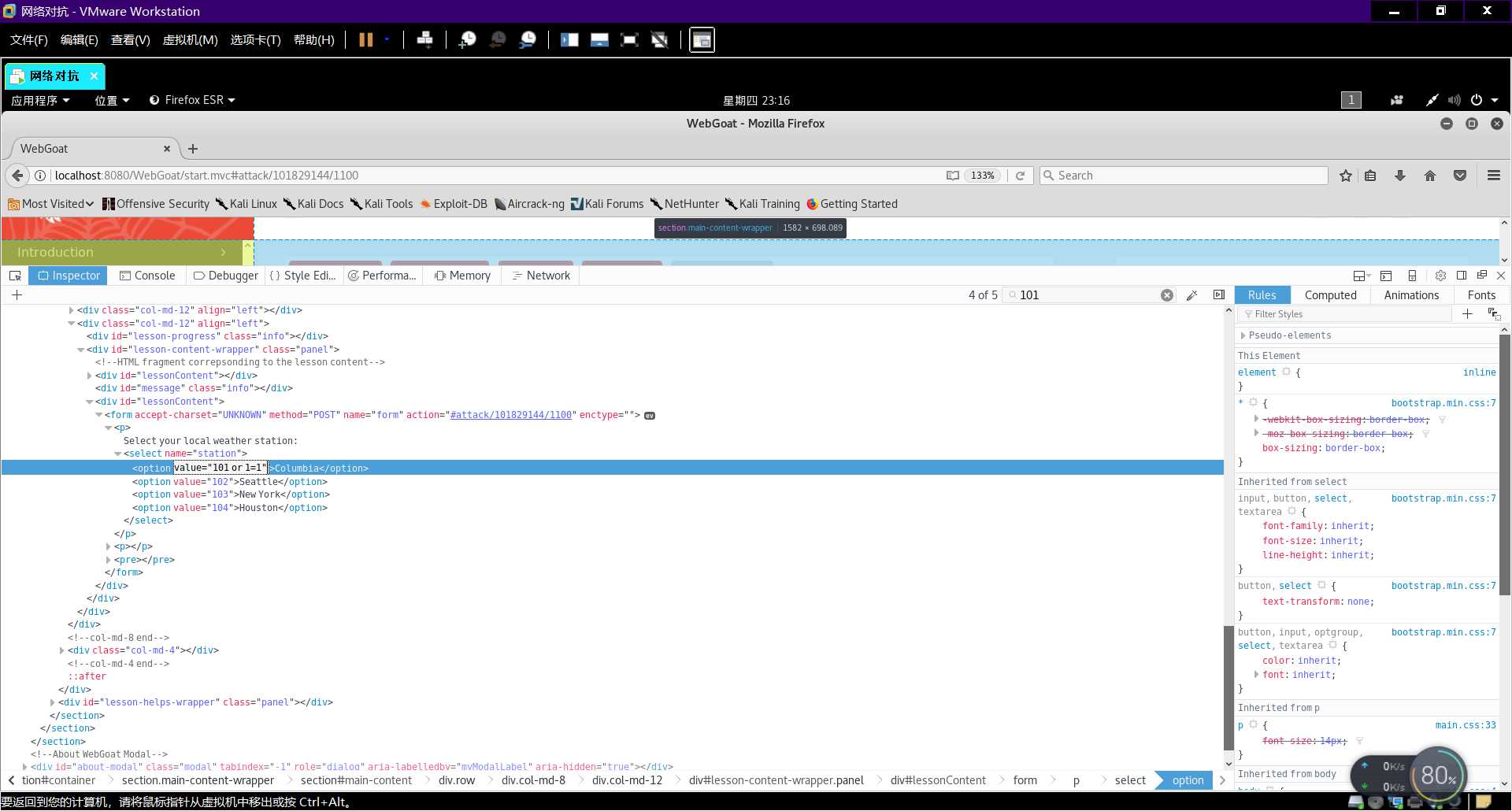Go to Firefox home page
The width and height of the screenshot is (1512, 811).
[1430, 176]
